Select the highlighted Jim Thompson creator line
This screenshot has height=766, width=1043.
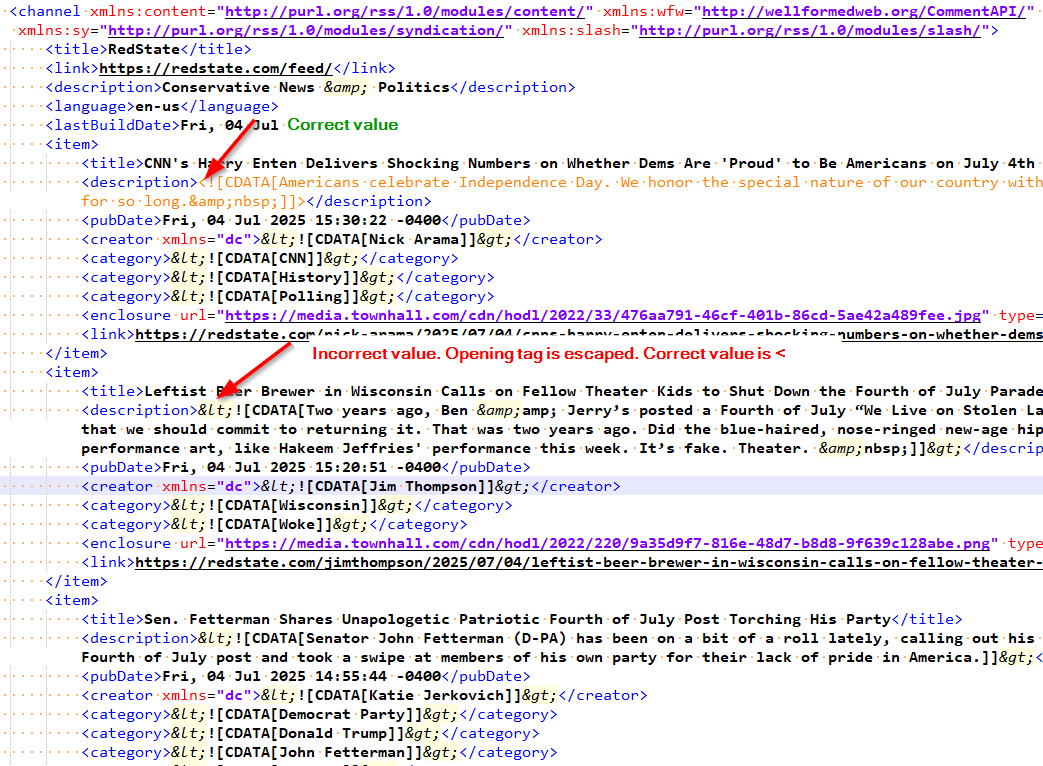350,487
